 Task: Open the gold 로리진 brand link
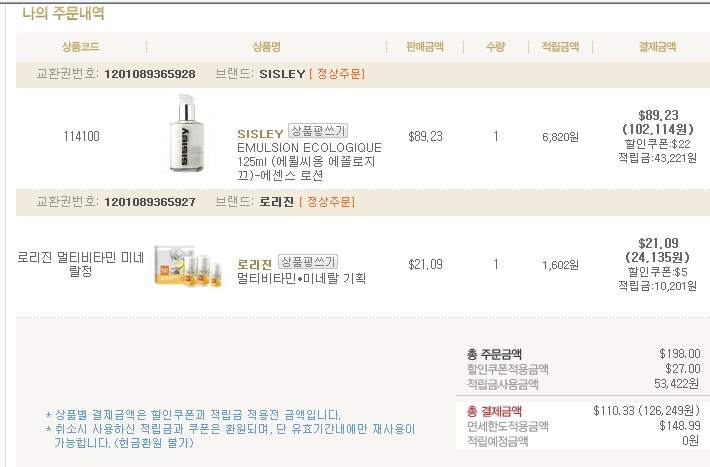[x=254, y=264]
